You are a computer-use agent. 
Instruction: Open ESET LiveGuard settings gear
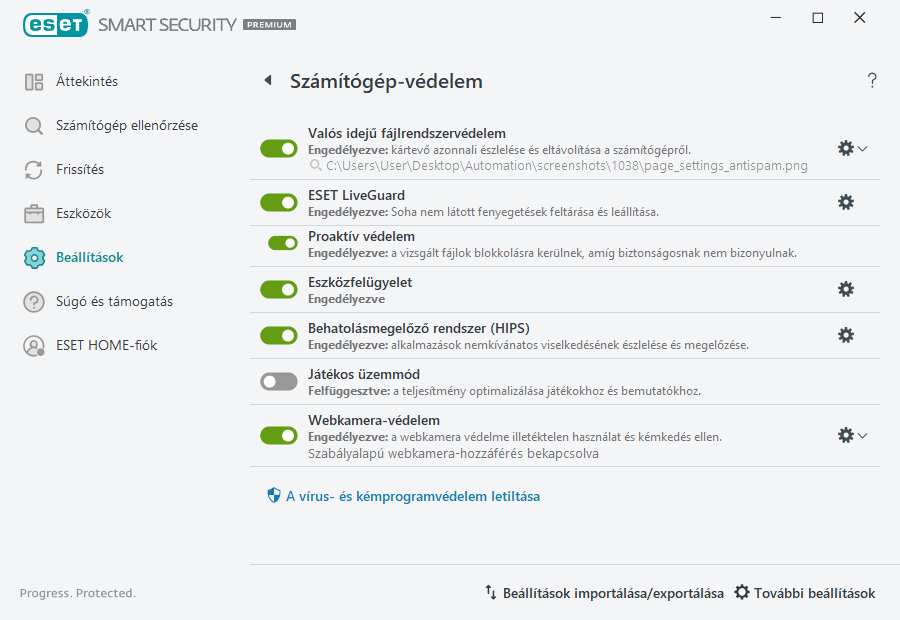[846, 201]
